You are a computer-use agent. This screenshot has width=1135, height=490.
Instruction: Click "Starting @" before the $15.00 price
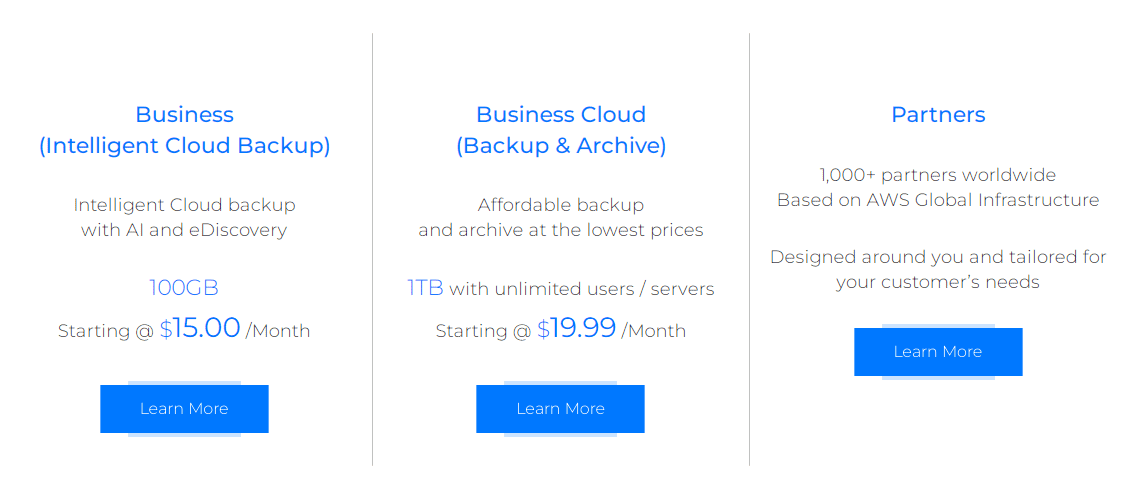(106, 331)
